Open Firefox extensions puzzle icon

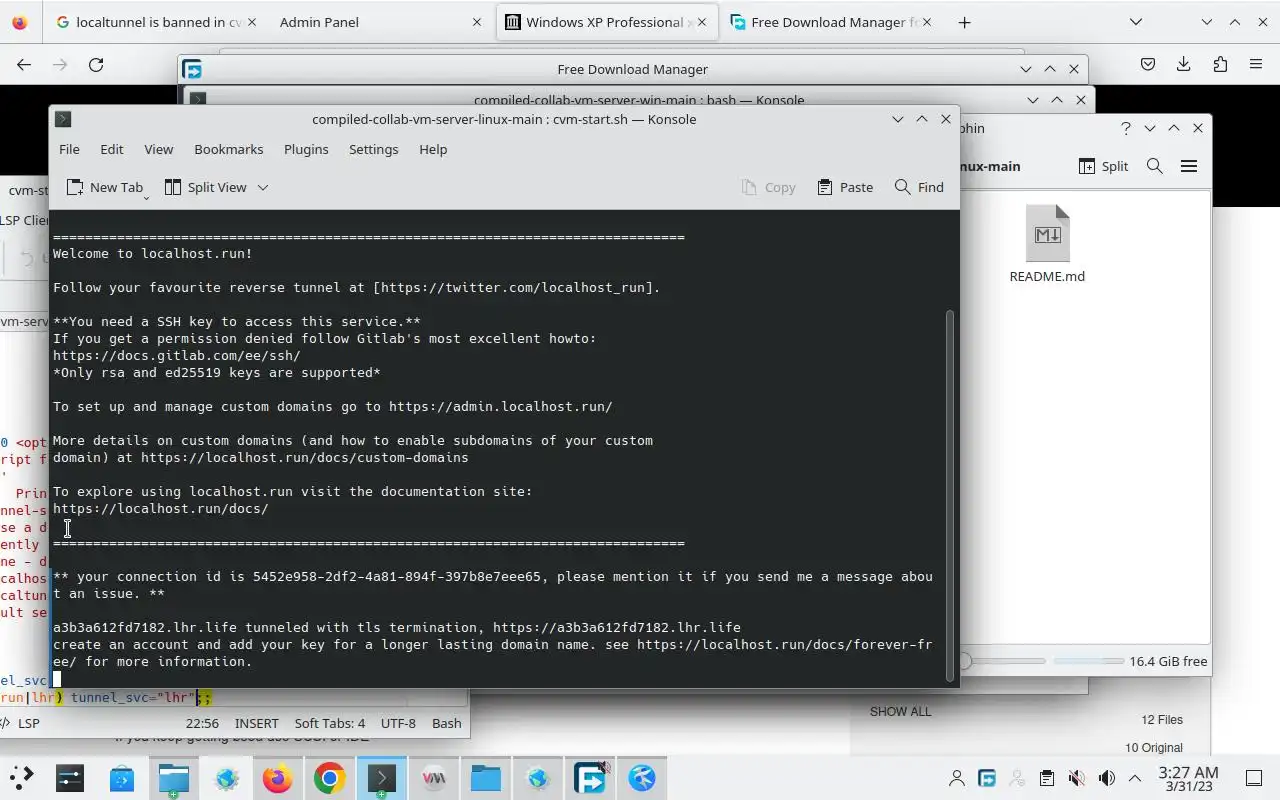click(x=1220, y=64)
